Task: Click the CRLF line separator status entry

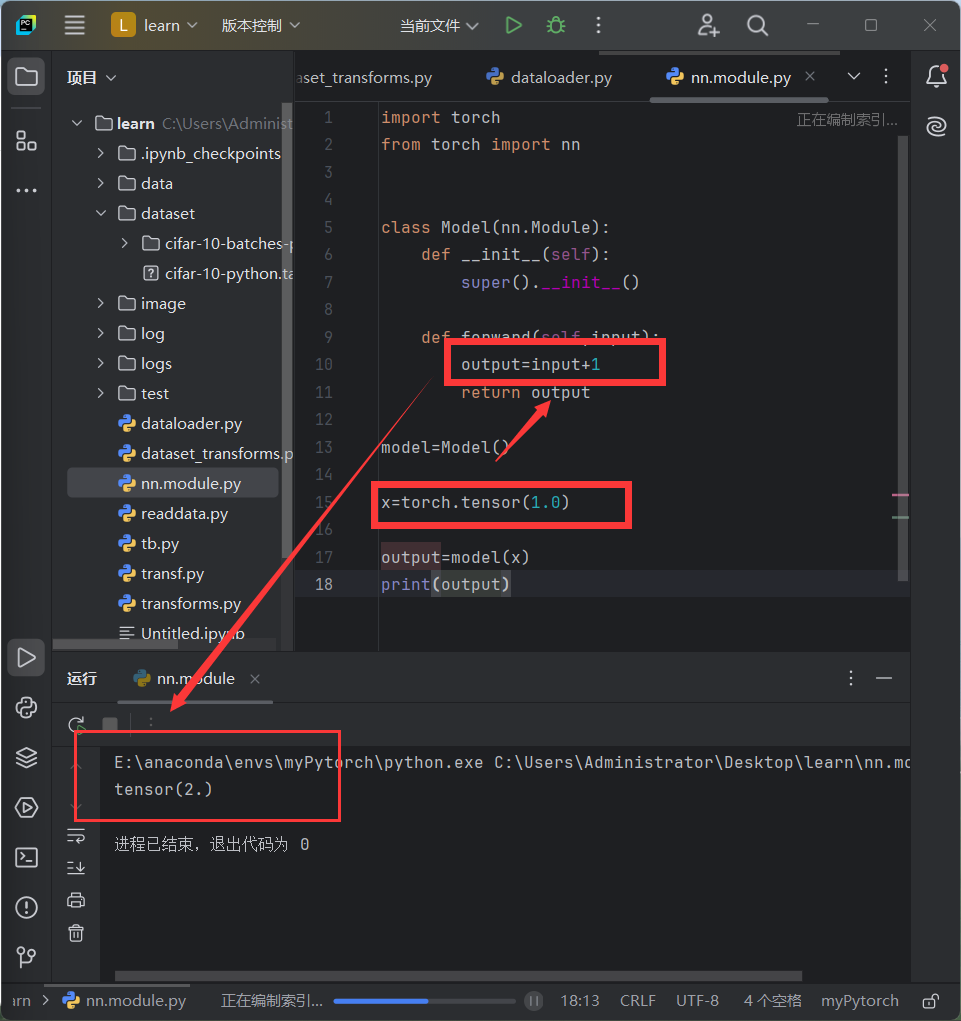Action: (637, 1001)
